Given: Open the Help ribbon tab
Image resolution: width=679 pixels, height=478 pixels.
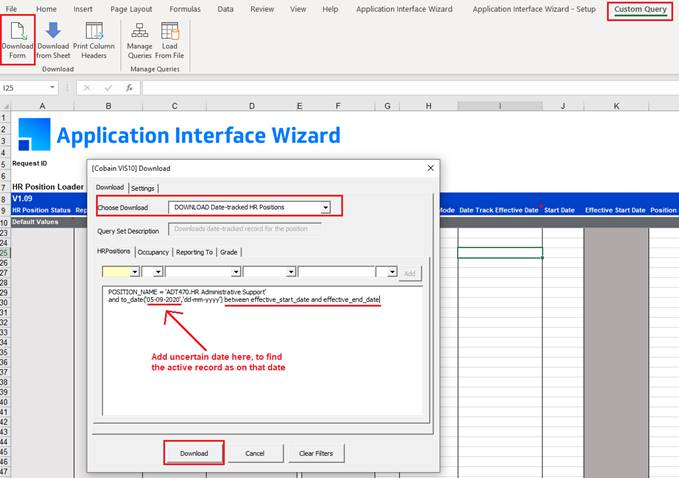Looking at the screenshot, I should coord(330,9).
